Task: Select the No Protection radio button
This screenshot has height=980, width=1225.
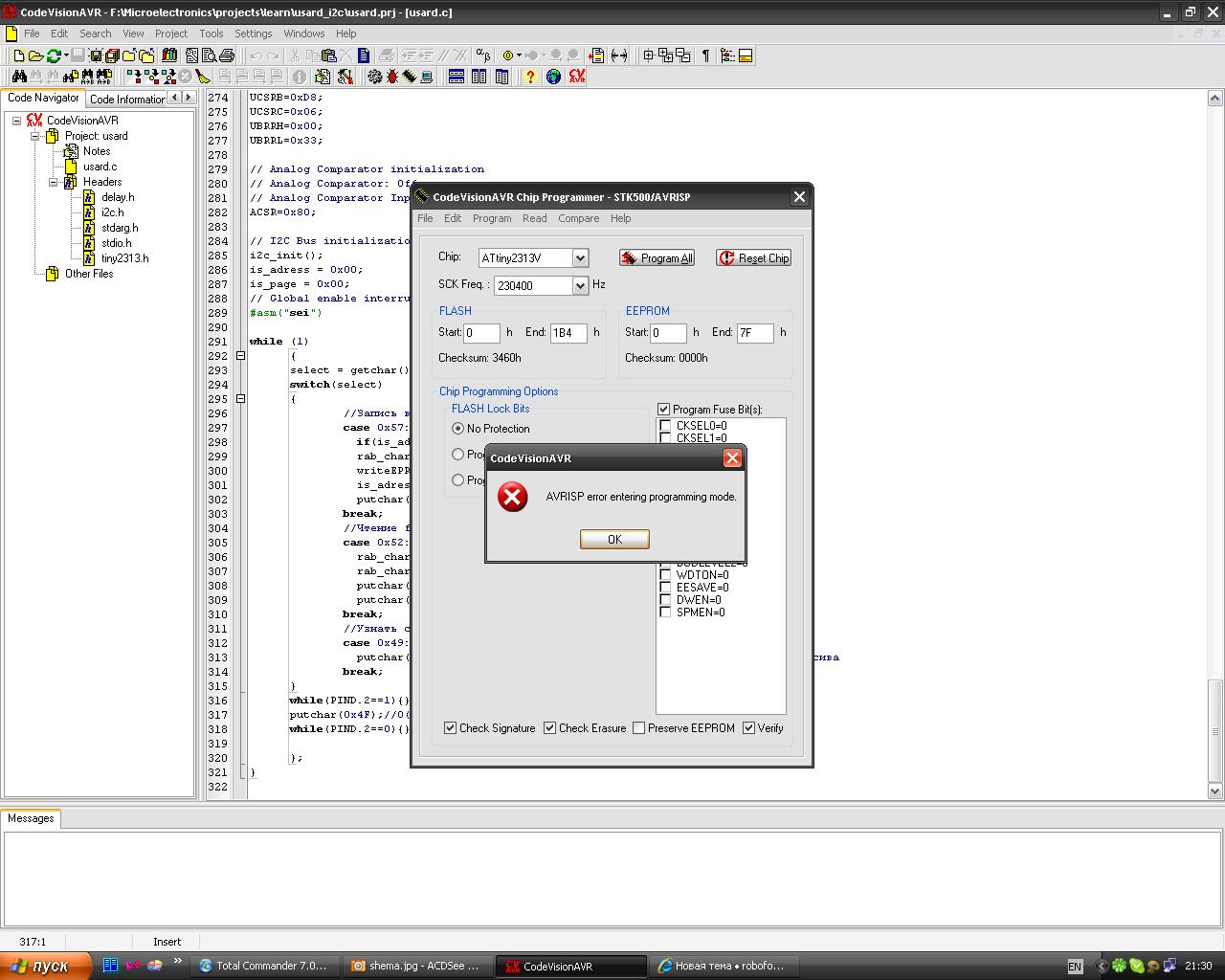Action: coord(458,429)
